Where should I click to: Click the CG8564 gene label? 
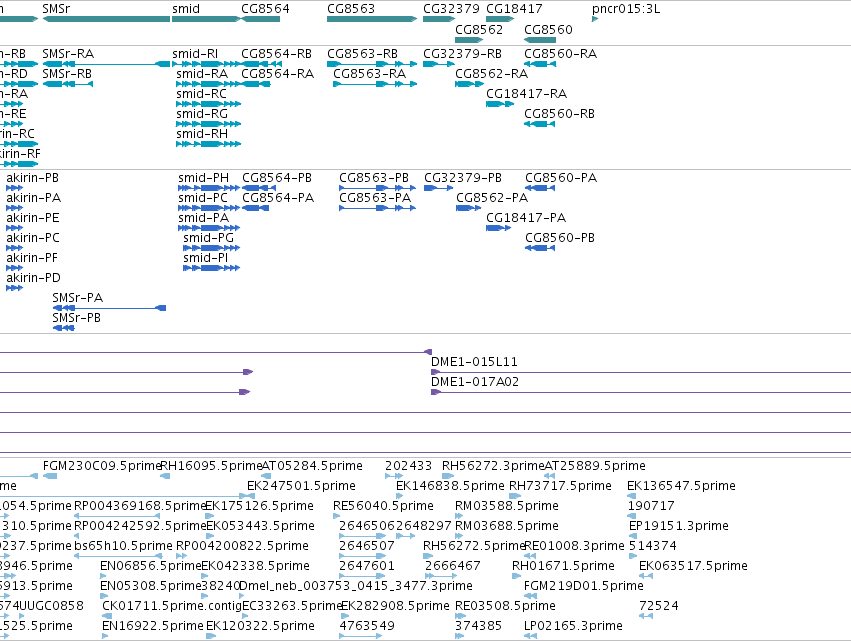(x=265, y=9)
